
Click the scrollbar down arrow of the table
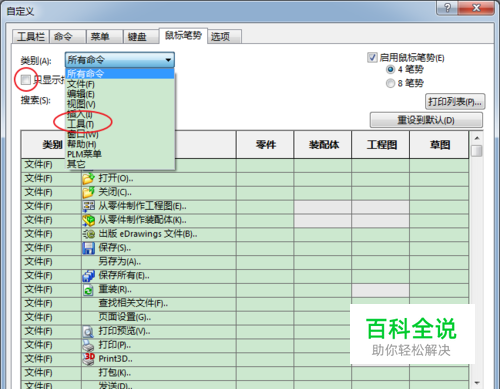coord(477,383)
